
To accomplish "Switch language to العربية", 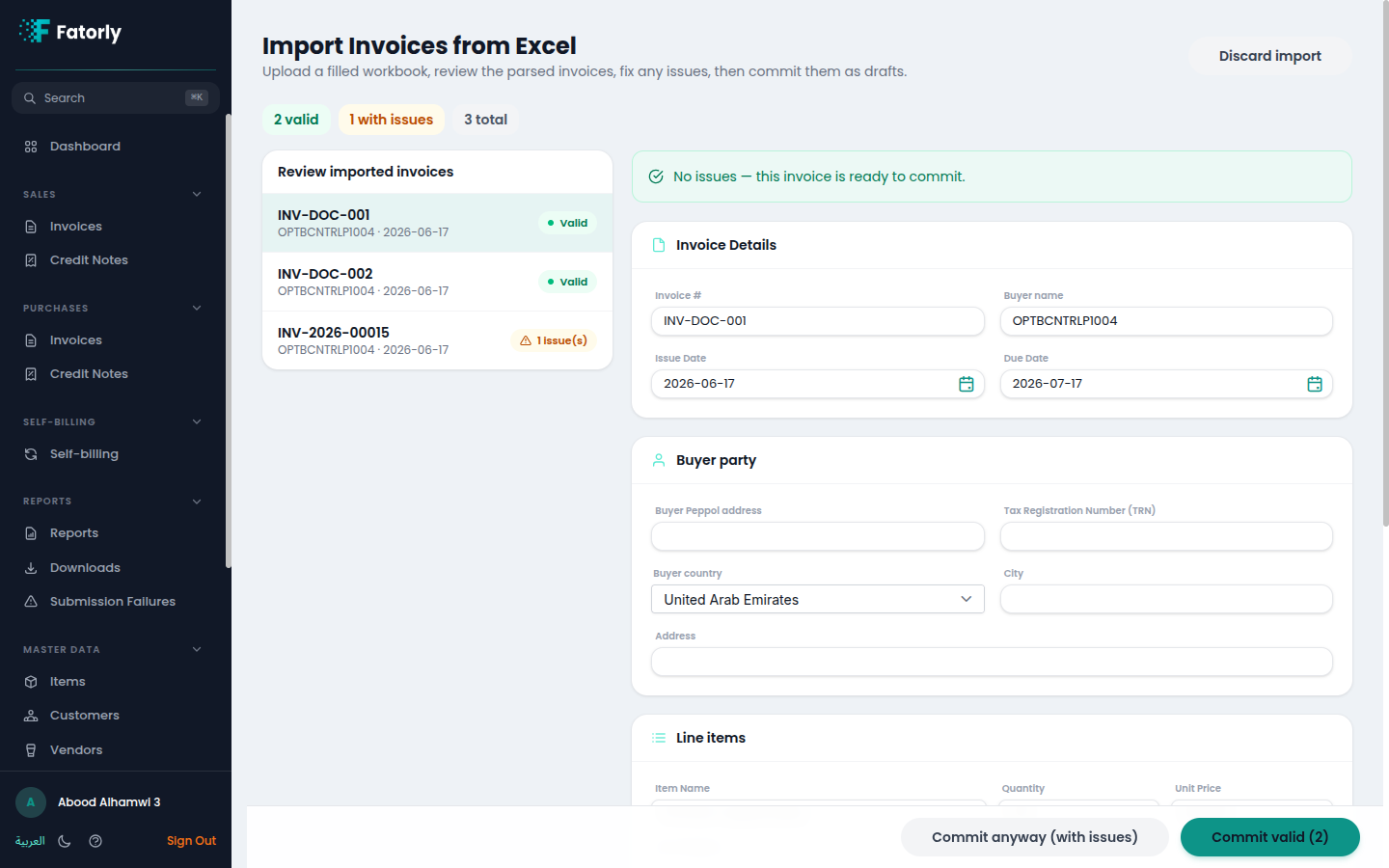I will tap(30, 841).
